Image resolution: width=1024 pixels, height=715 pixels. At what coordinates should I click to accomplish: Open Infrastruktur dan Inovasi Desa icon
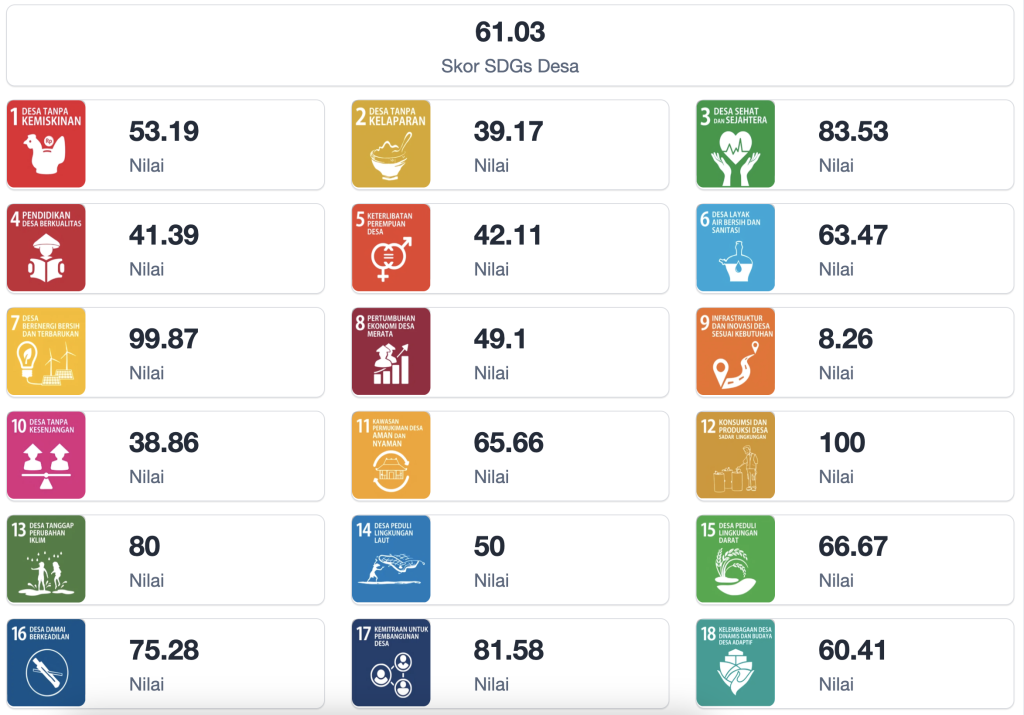click(x=736, y=351)
